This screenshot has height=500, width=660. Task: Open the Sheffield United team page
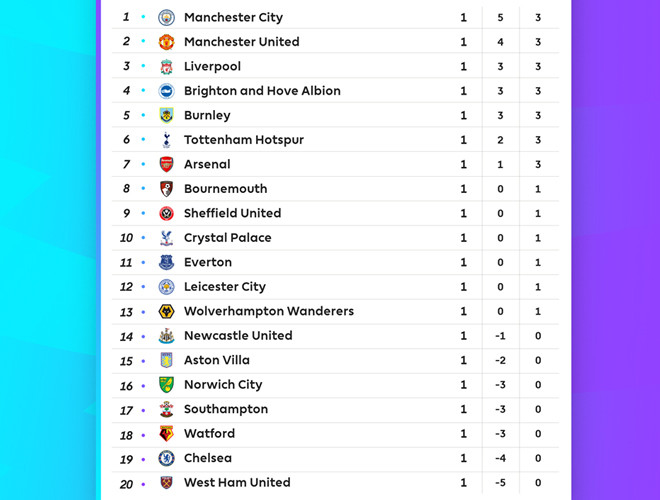(x=232, y=213)
